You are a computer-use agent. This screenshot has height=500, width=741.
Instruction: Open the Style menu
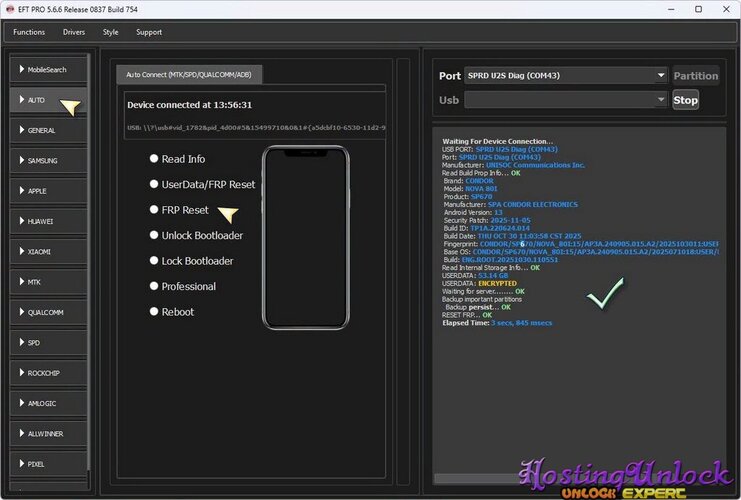tap(111, 32)
